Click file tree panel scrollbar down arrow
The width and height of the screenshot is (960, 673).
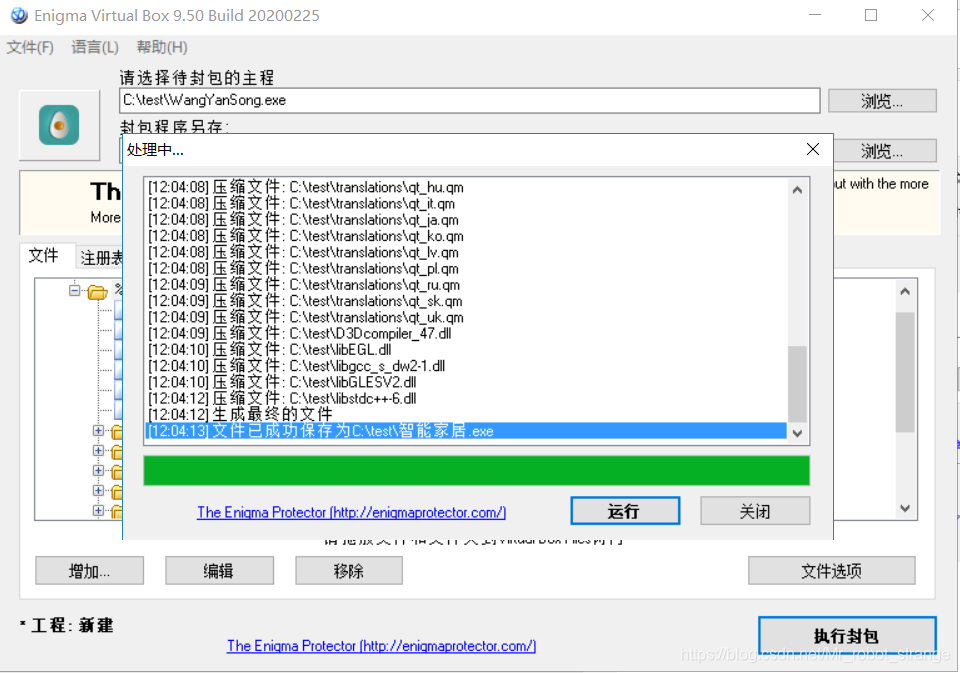point(905,508)
